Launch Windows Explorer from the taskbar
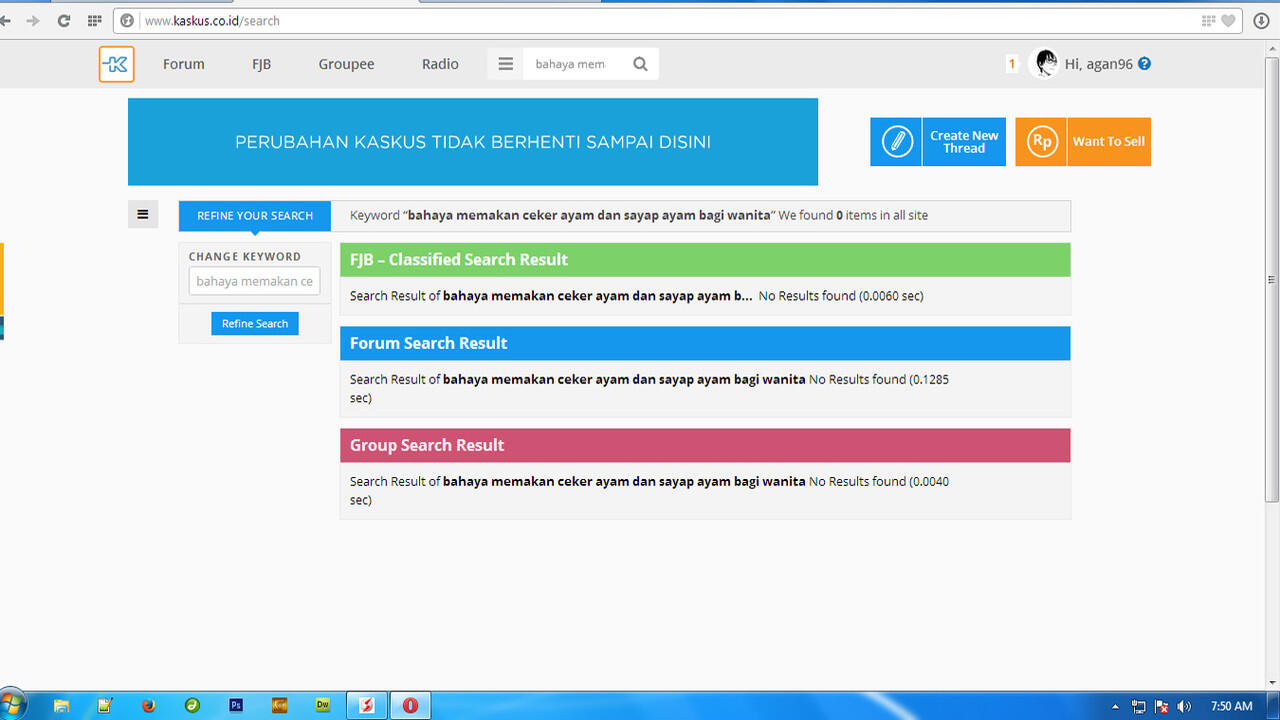 pyautogui.click(x=62, y=705)
